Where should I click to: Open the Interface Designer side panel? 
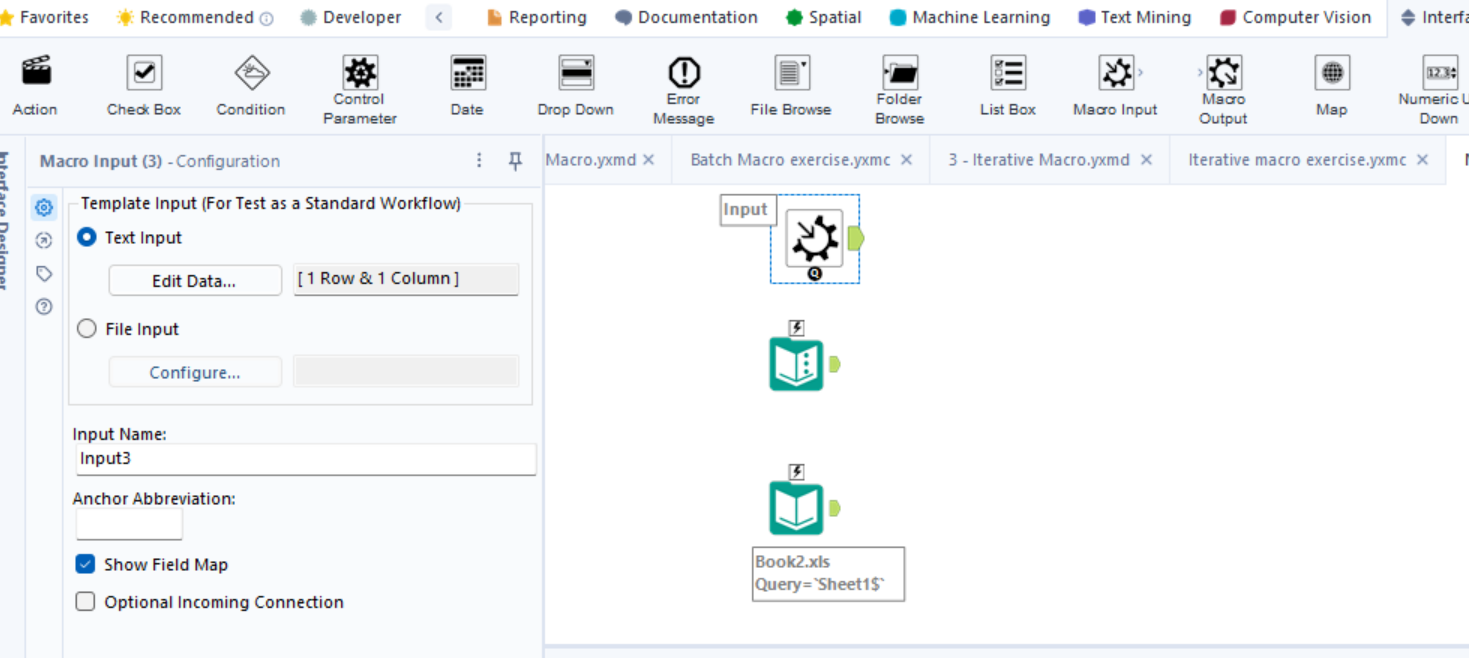coord(5,220)
